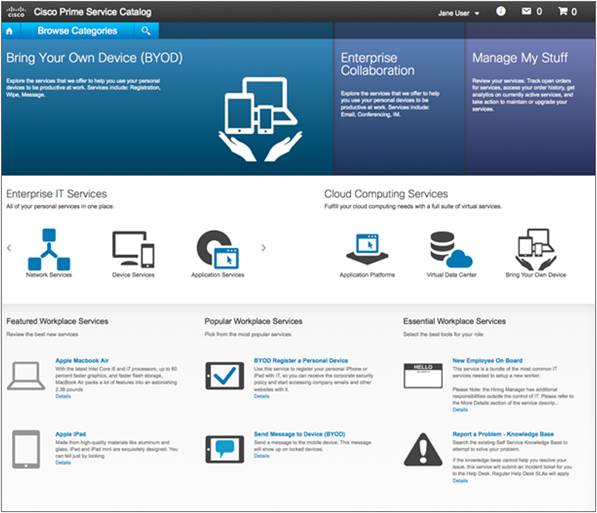Click the Cisco Prime Service Catalog title
Image resolution: width=597 pixels, height=513 pixels.
tap(93, 12)
